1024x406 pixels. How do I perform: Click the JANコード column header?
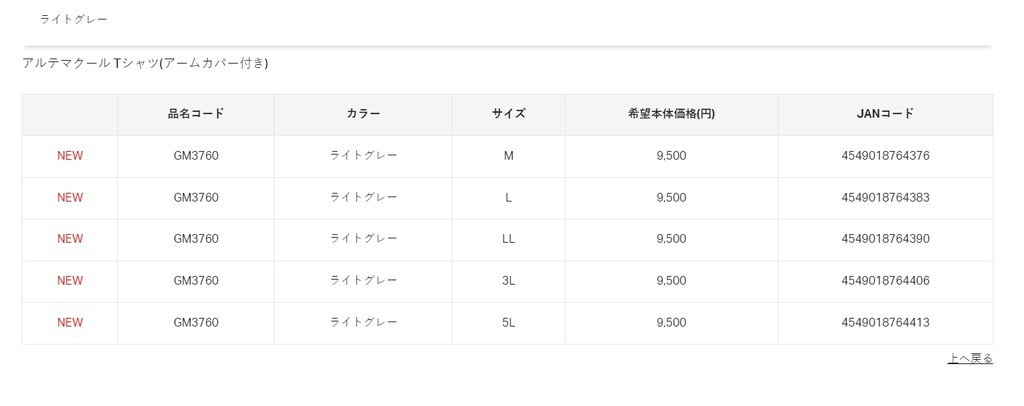885,114
